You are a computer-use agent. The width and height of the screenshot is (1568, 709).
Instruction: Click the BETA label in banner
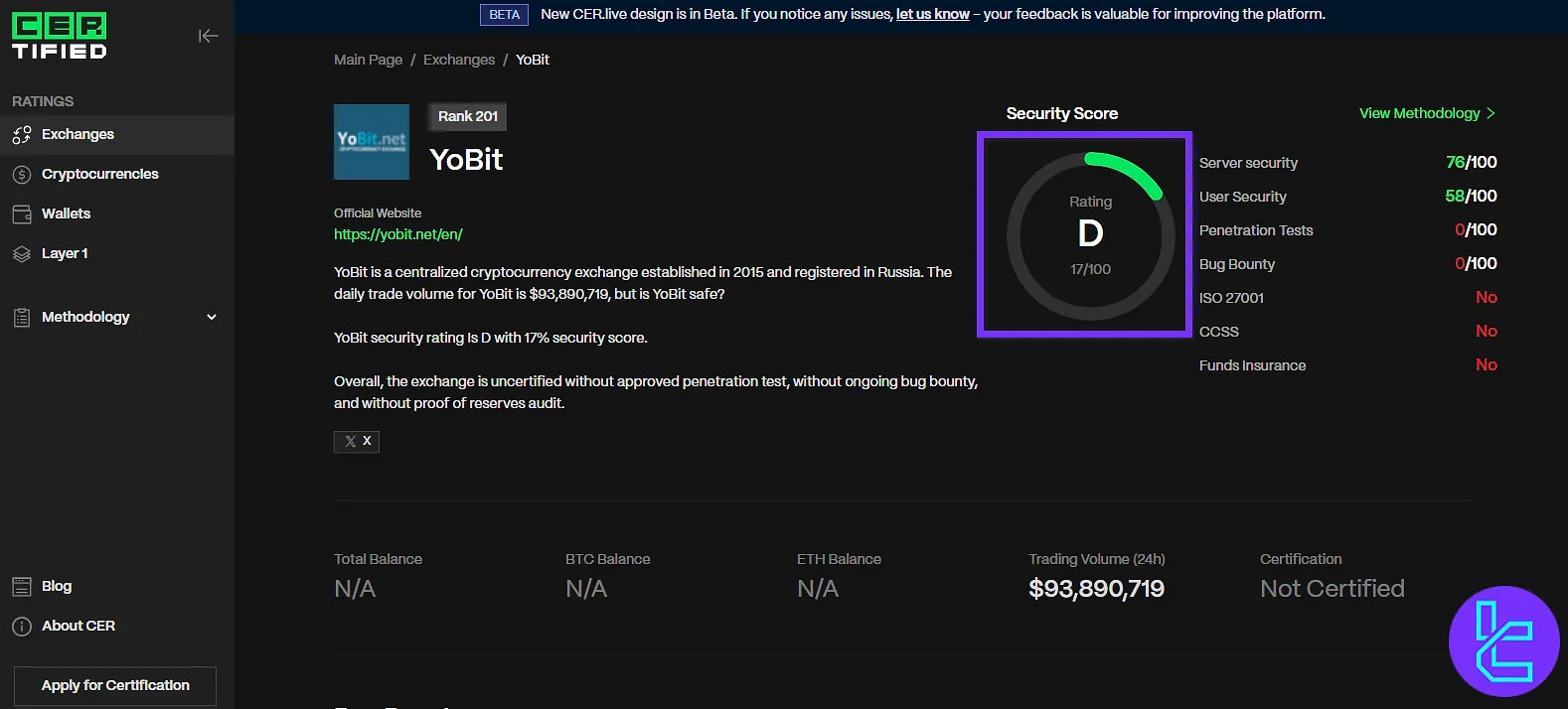(x=505, y=14)
